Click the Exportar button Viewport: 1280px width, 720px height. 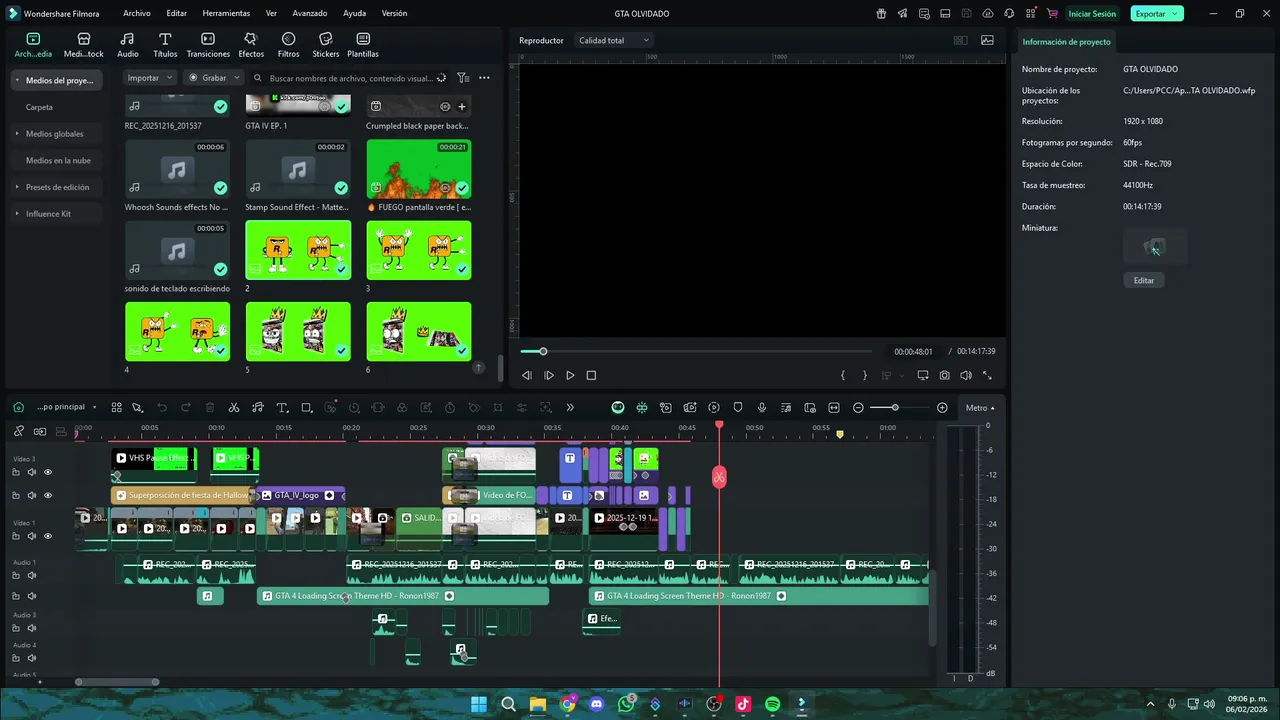click(x=1157, y=14)
